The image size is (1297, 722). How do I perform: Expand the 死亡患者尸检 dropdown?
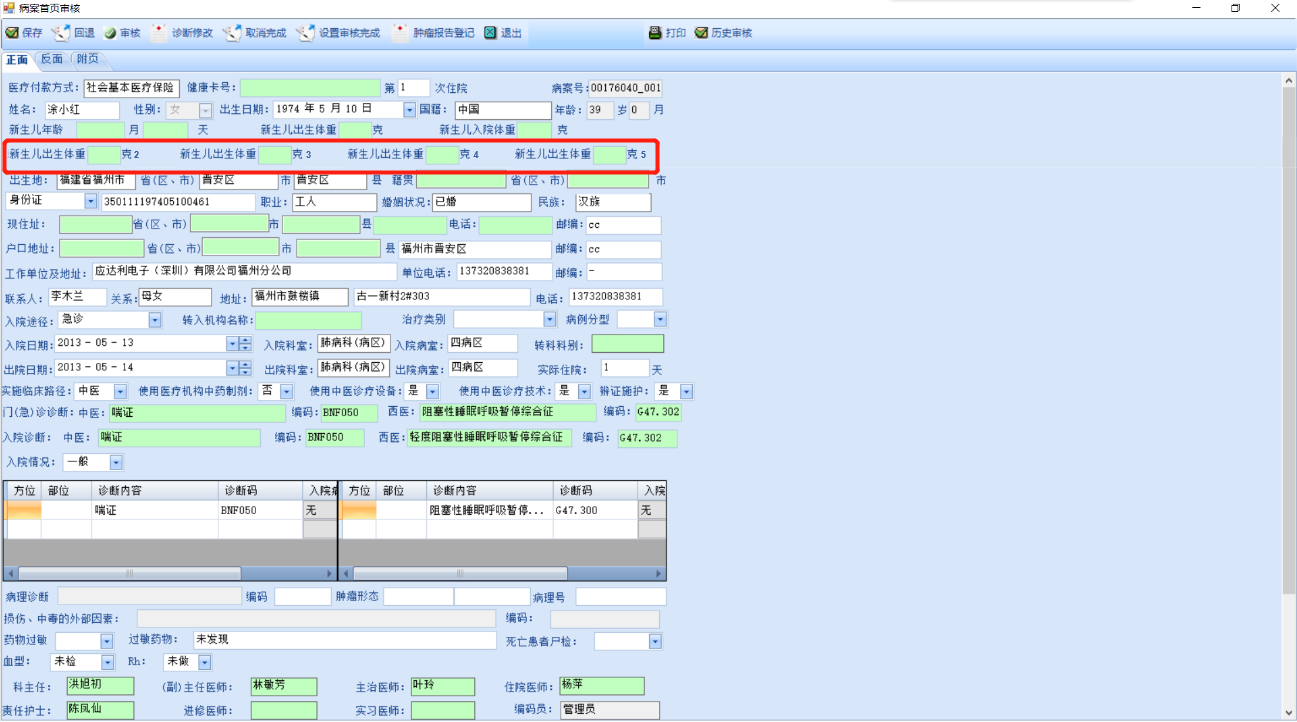(x=655, y=641)
